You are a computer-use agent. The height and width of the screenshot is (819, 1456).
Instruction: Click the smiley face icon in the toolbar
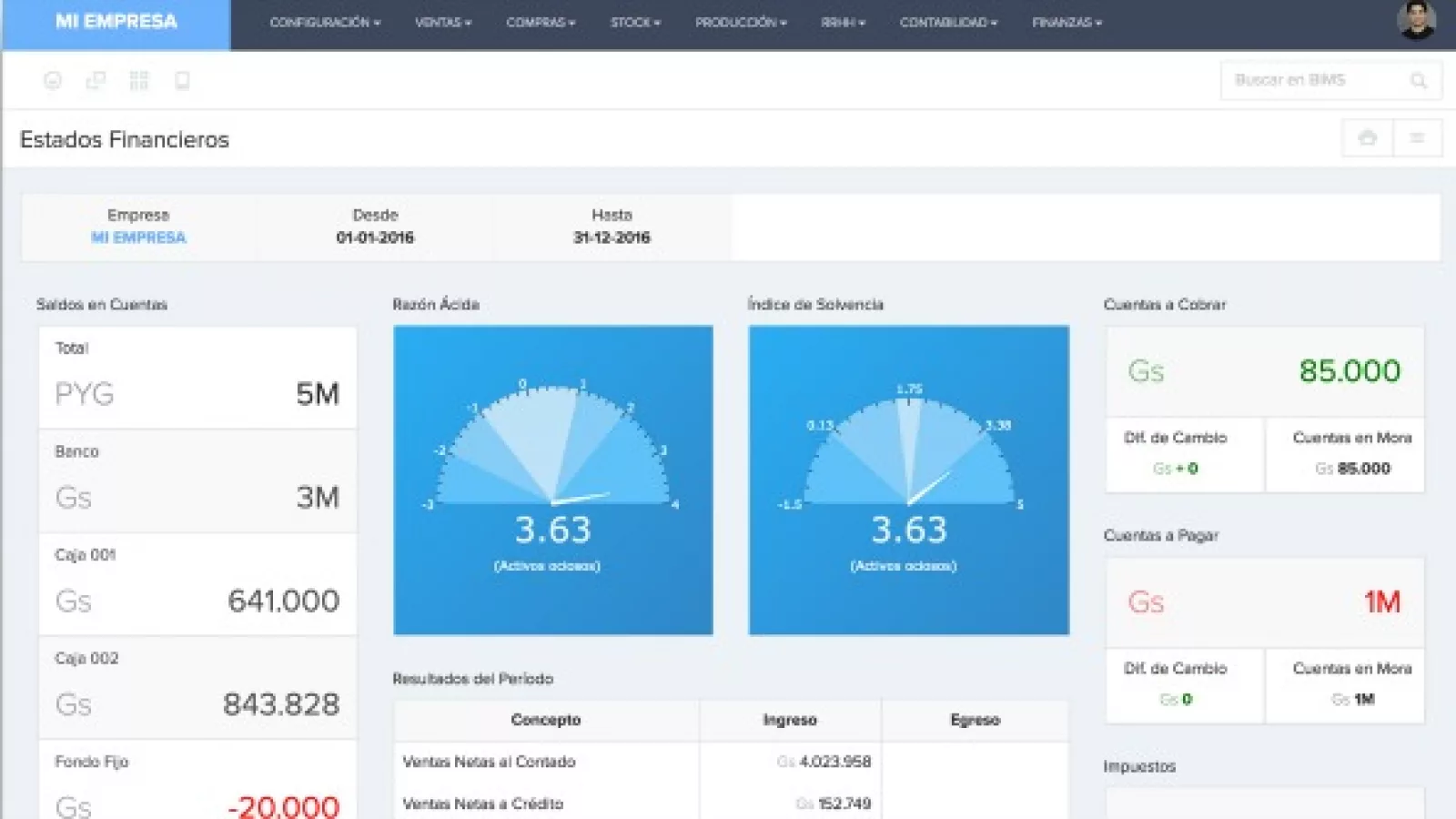click(x=53, y=81)
